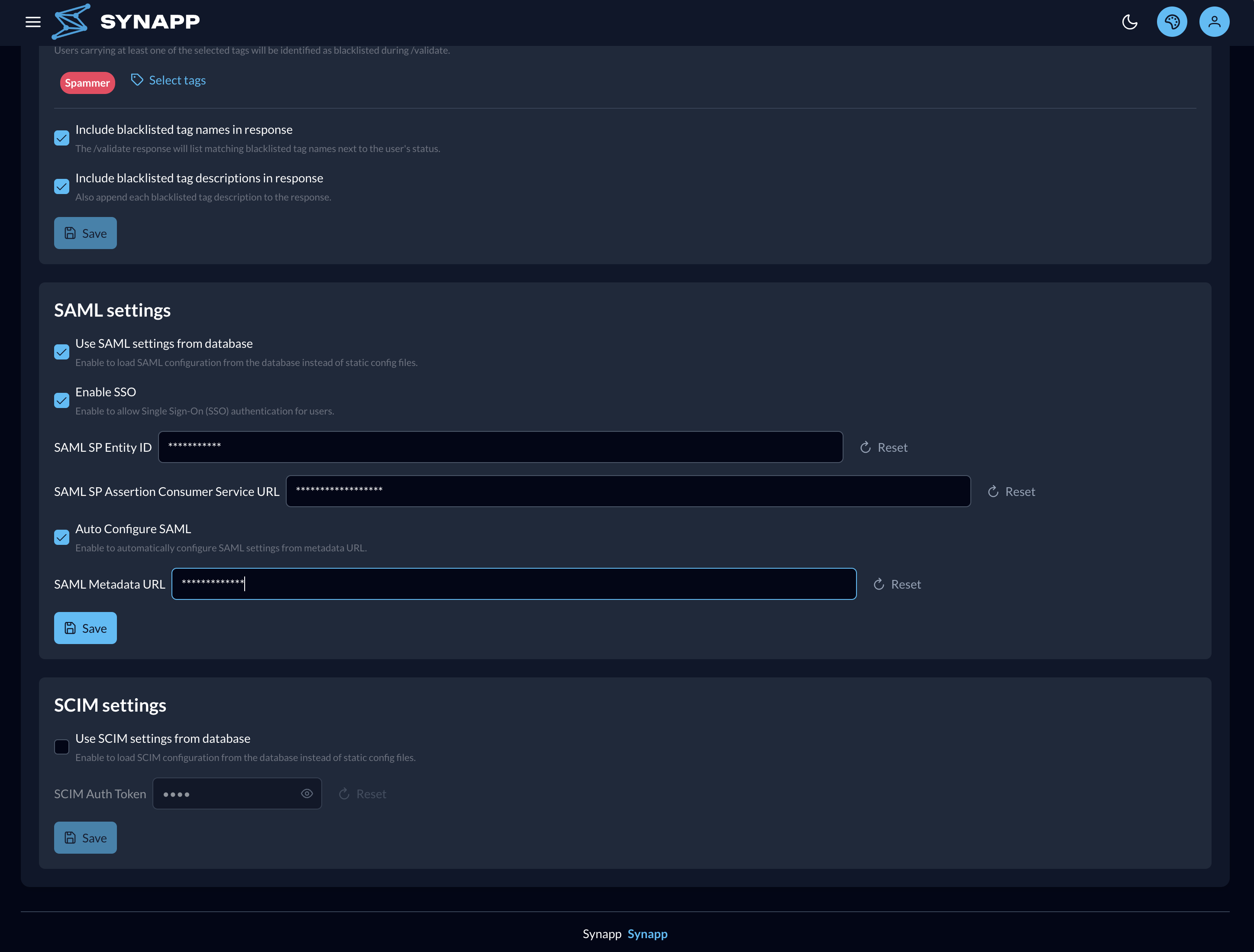Focus the SAML SP Entity ID field
Screen dimensions: 1254x952
point(501,447)
